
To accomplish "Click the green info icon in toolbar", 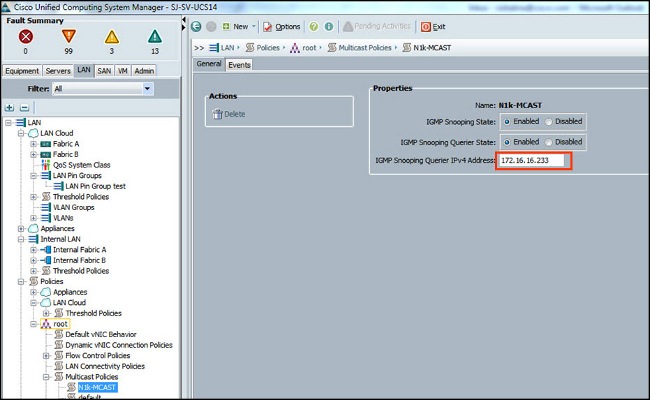I will pos(329,27).
